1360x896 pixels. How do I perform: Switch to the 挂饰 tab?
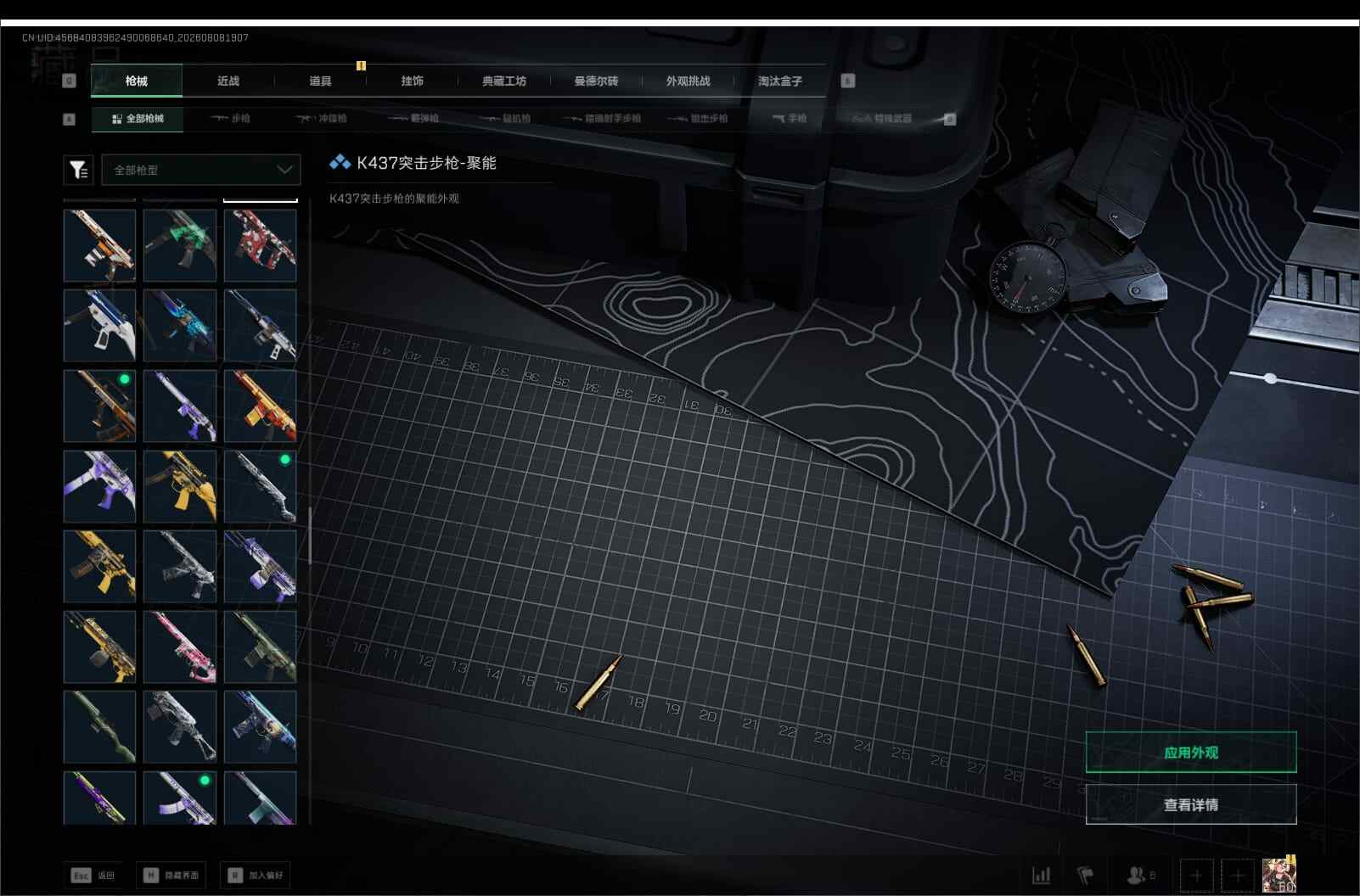(x=412, y=81)
